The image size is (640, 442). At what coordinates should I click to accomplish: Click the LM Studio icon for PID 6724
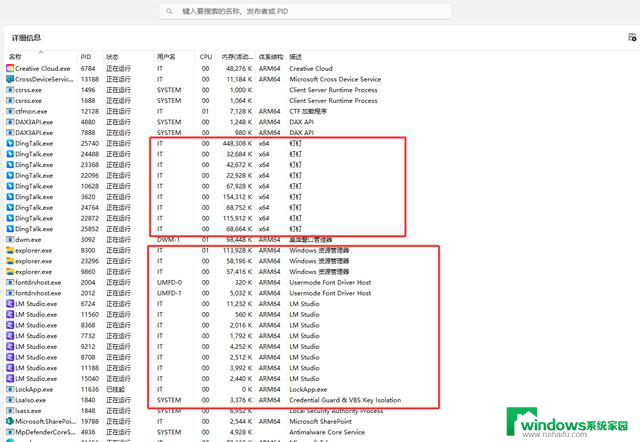tap(10, 304)
